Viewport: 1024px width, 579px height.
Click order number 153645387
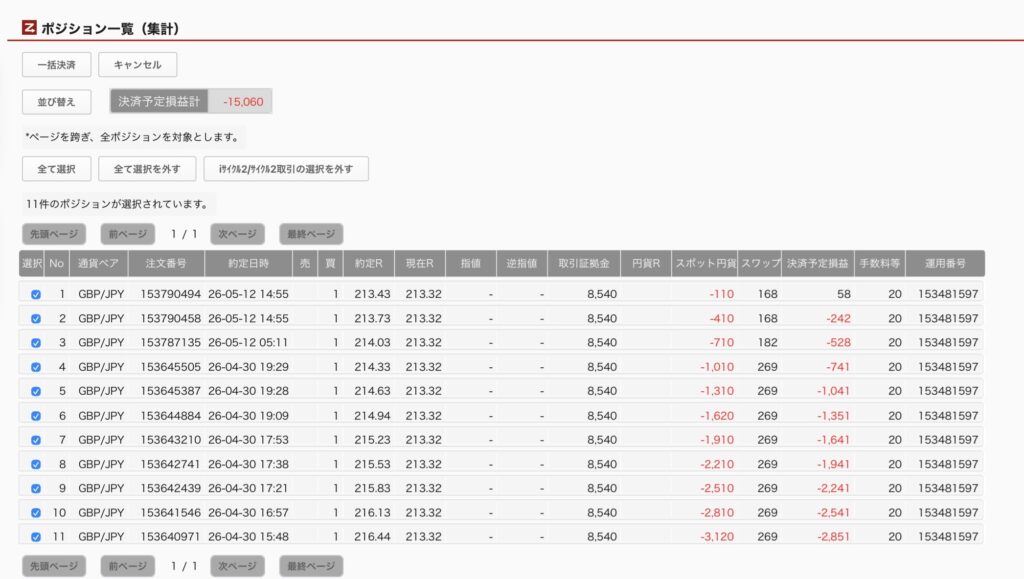(170, 391)
